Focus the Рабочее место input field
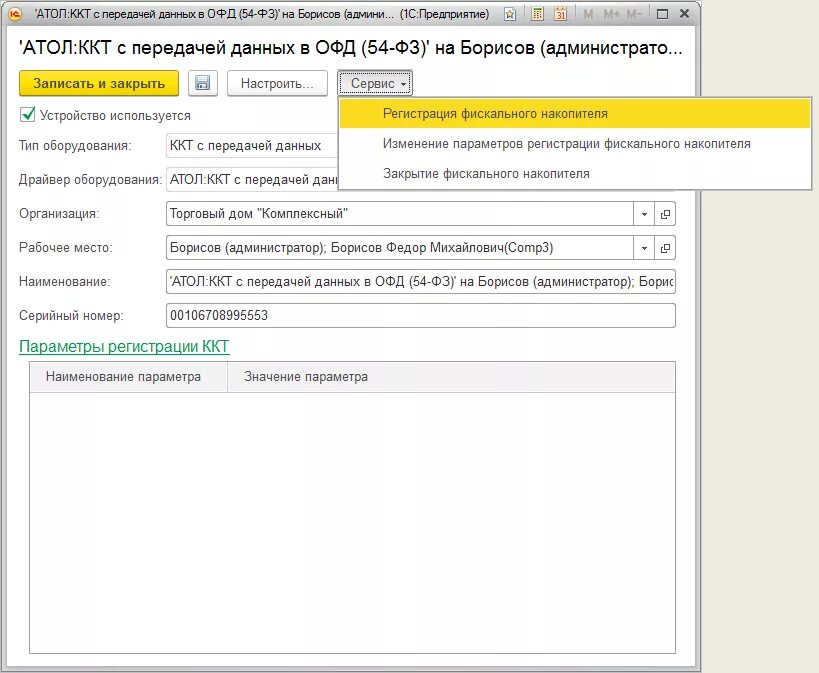The image size is (819, 673). coord(400,248)
